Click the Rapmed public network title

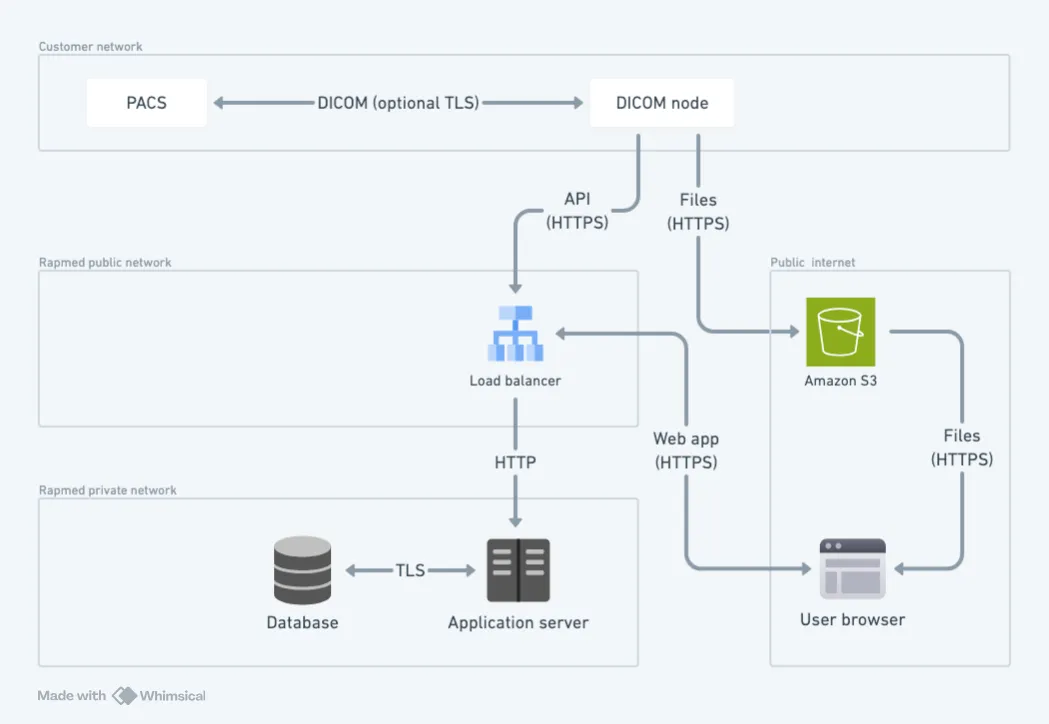pos(105,262)
